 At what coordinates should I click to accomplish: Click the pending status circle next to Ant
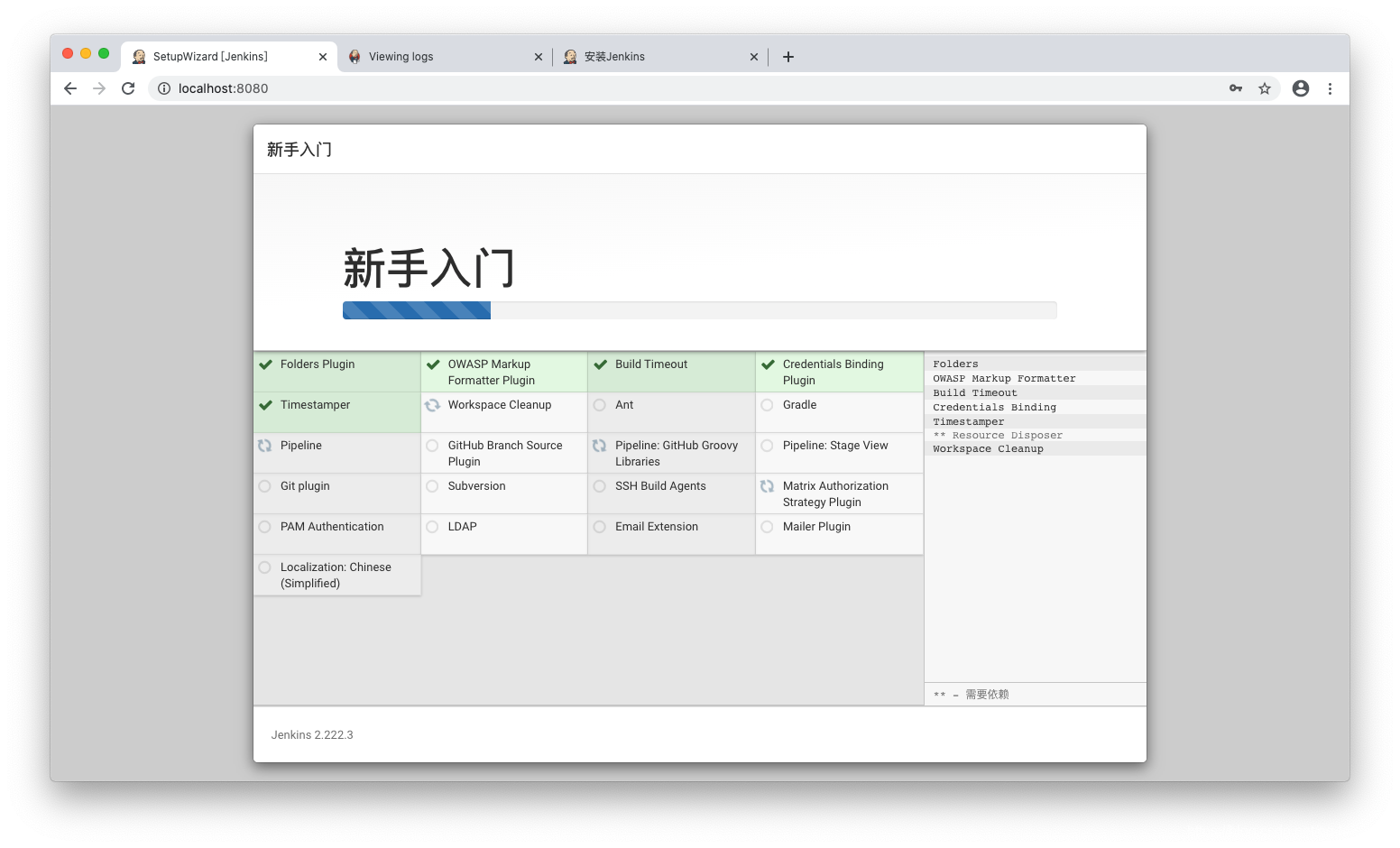coord(600,405)
